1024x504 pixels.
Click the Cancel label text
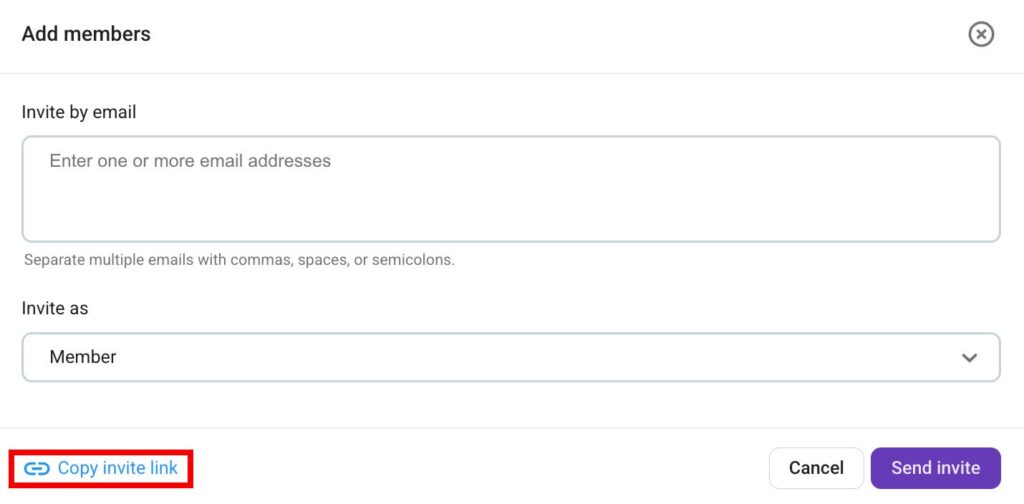tap(816, 468)
